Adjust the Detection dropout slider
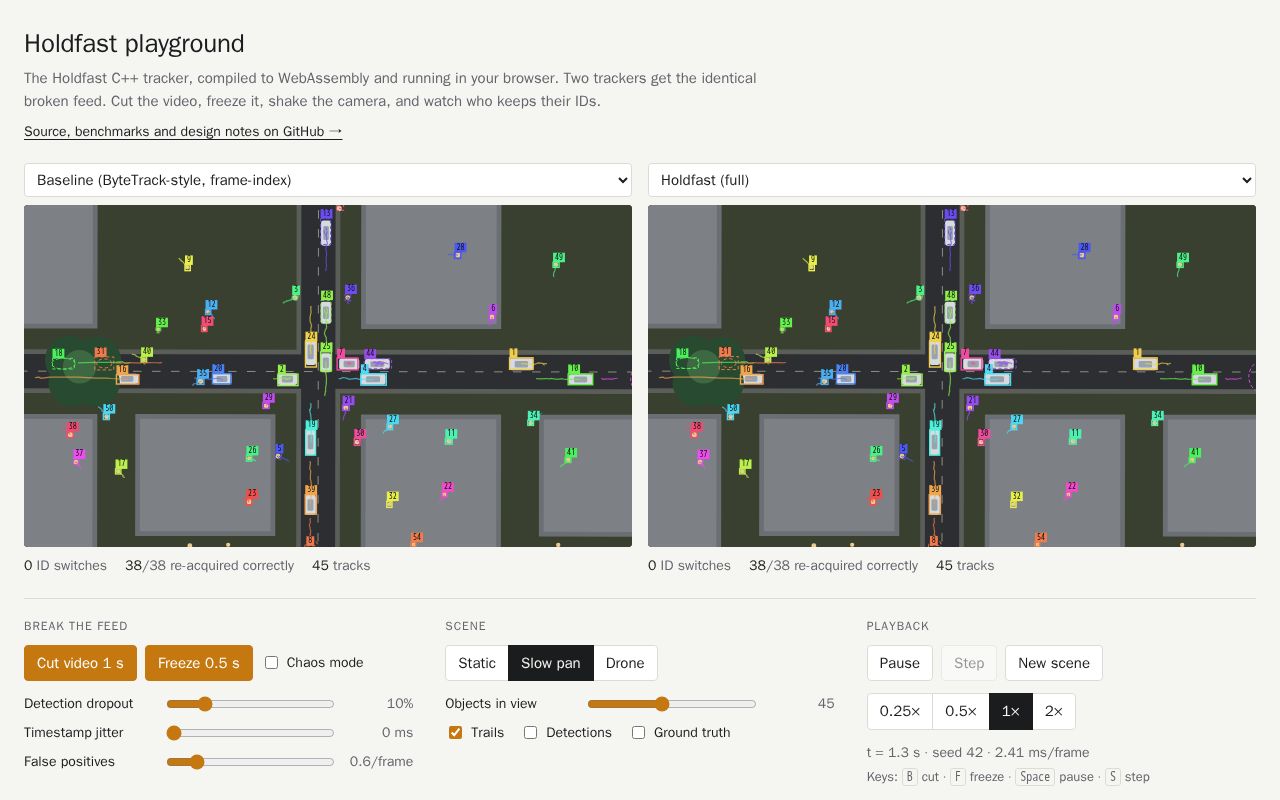This screenshot has width=1280, height=800. (250, 704)
